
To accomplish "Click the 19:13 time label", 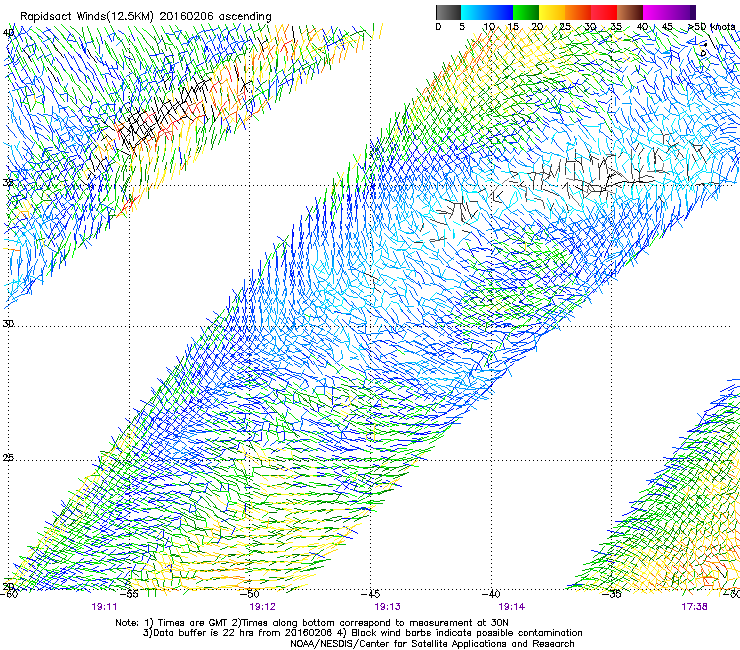I will coord(387,607).
